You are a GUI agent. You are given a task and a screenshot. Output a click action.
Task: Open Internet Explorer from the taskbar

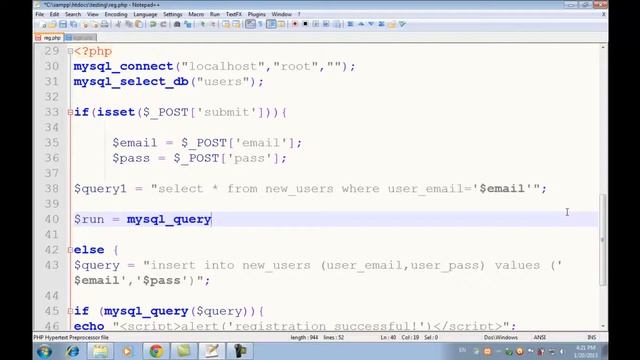[x=73, y=351]
